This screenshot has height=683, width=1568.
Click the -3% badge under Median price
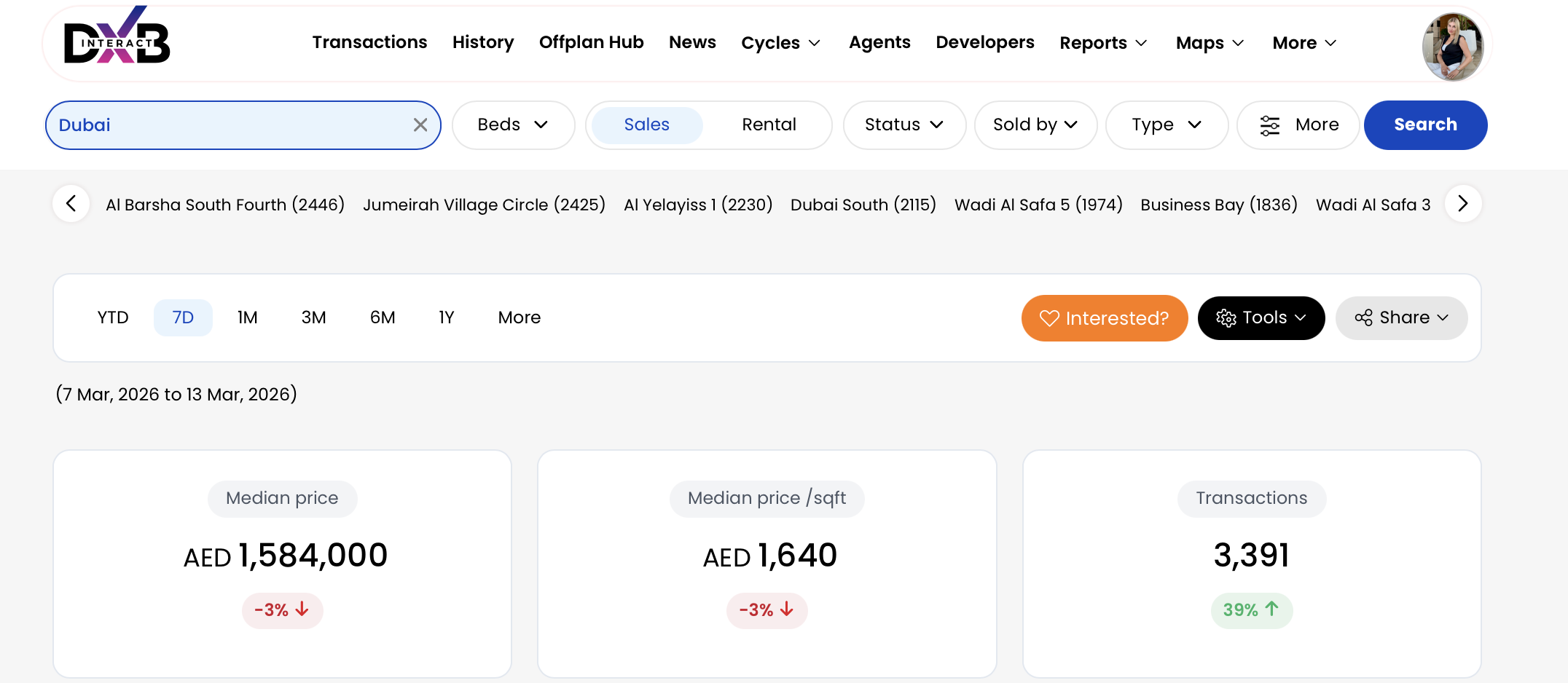(282, 610)
